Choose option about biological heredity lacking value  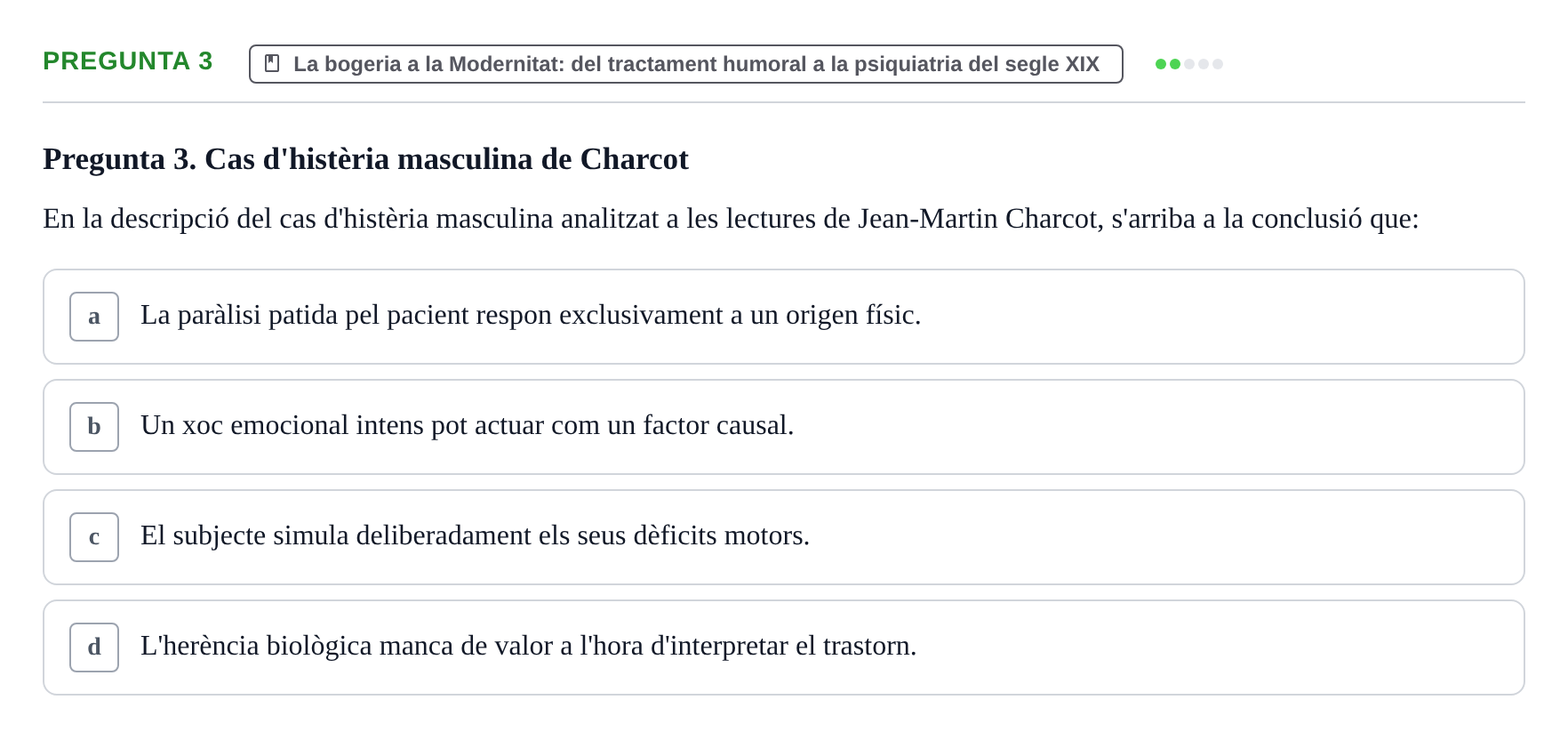click(528, 646)
